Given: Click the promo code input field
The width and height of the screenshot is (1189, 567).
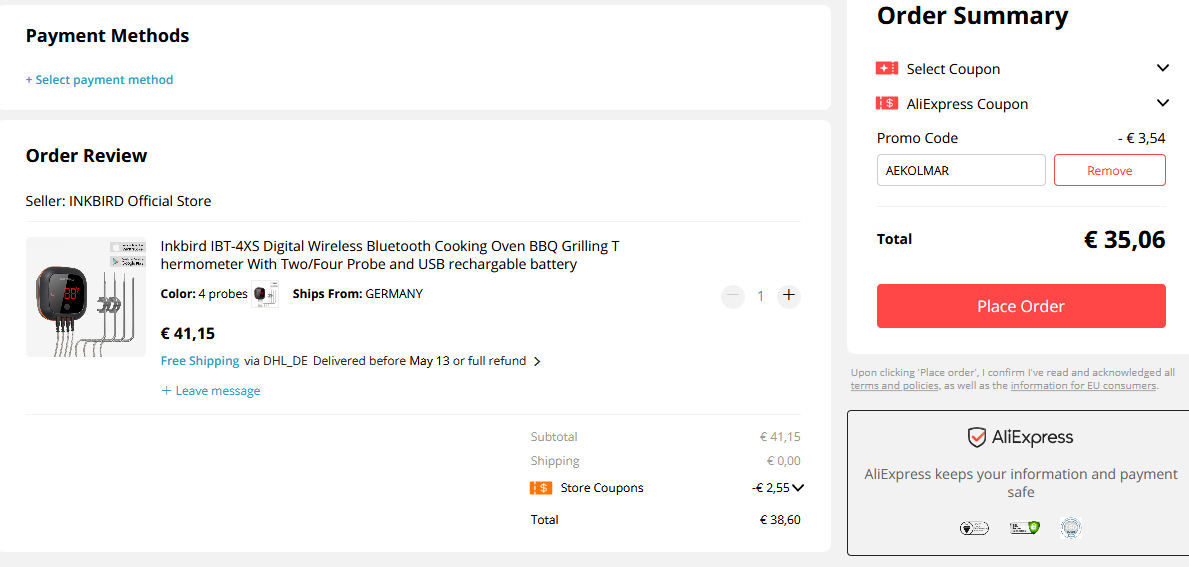Looking at the screenshot, I should coord(961,171).
